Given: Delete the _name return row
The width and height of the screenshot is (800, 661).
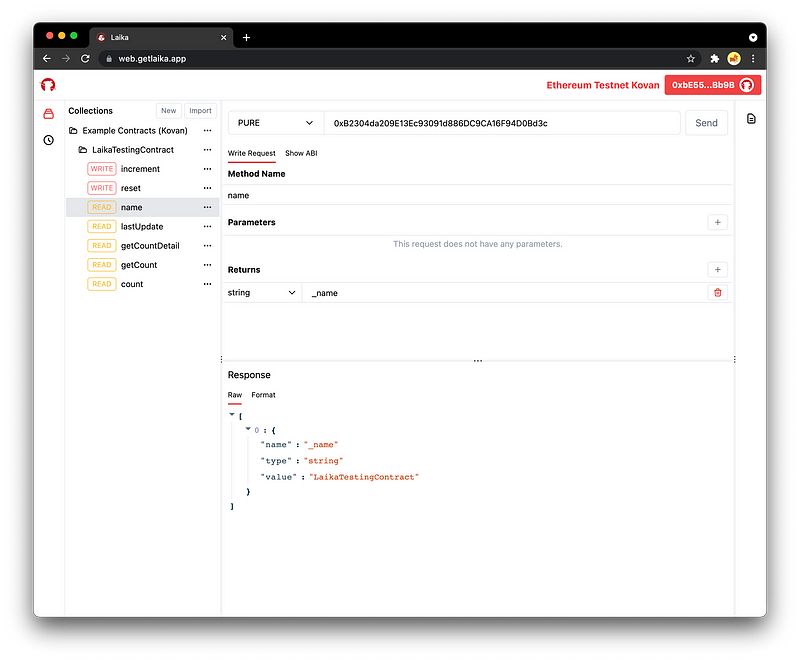Looking at the screenshot, I should pos(717,292).
